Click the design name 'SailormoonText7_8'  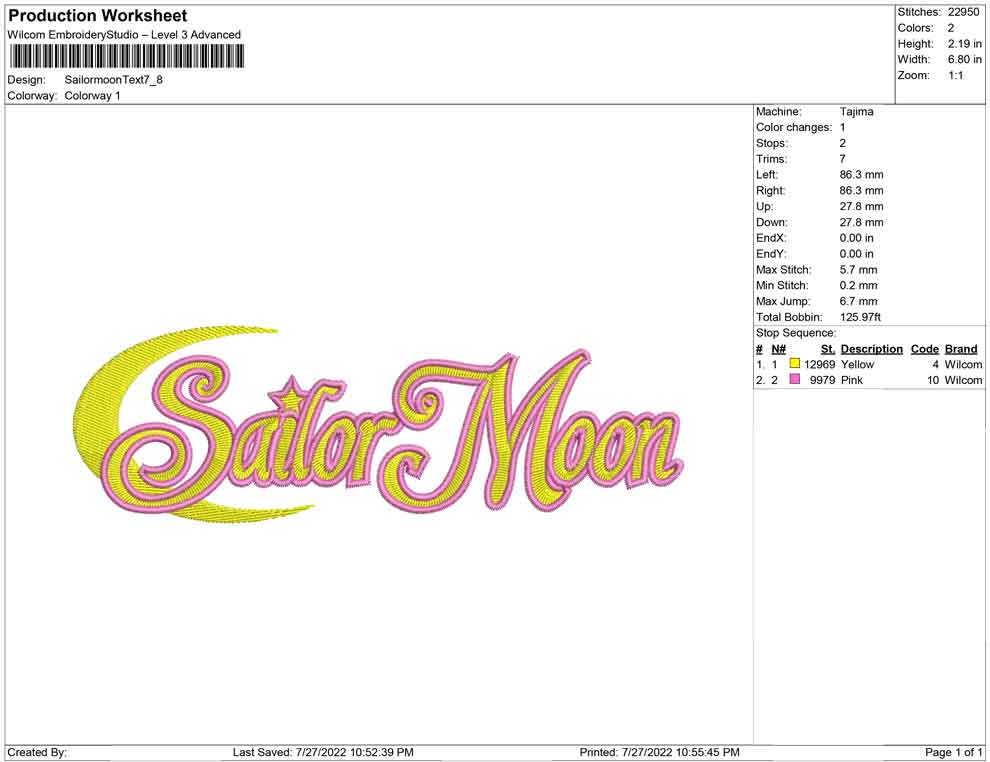coord(114,80)
